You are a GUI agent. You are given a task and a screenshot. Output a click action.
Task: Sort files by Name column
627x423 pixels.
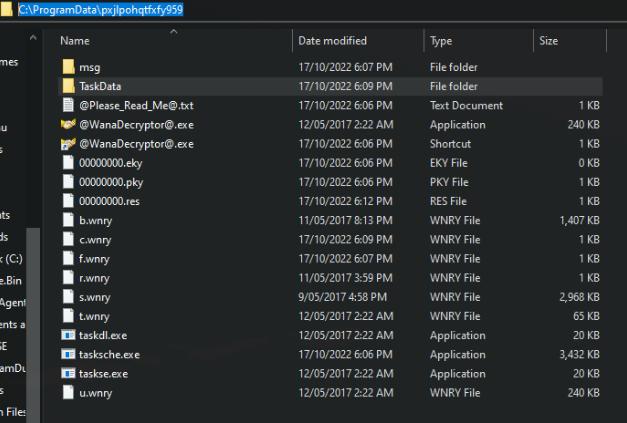coord(75,41)
